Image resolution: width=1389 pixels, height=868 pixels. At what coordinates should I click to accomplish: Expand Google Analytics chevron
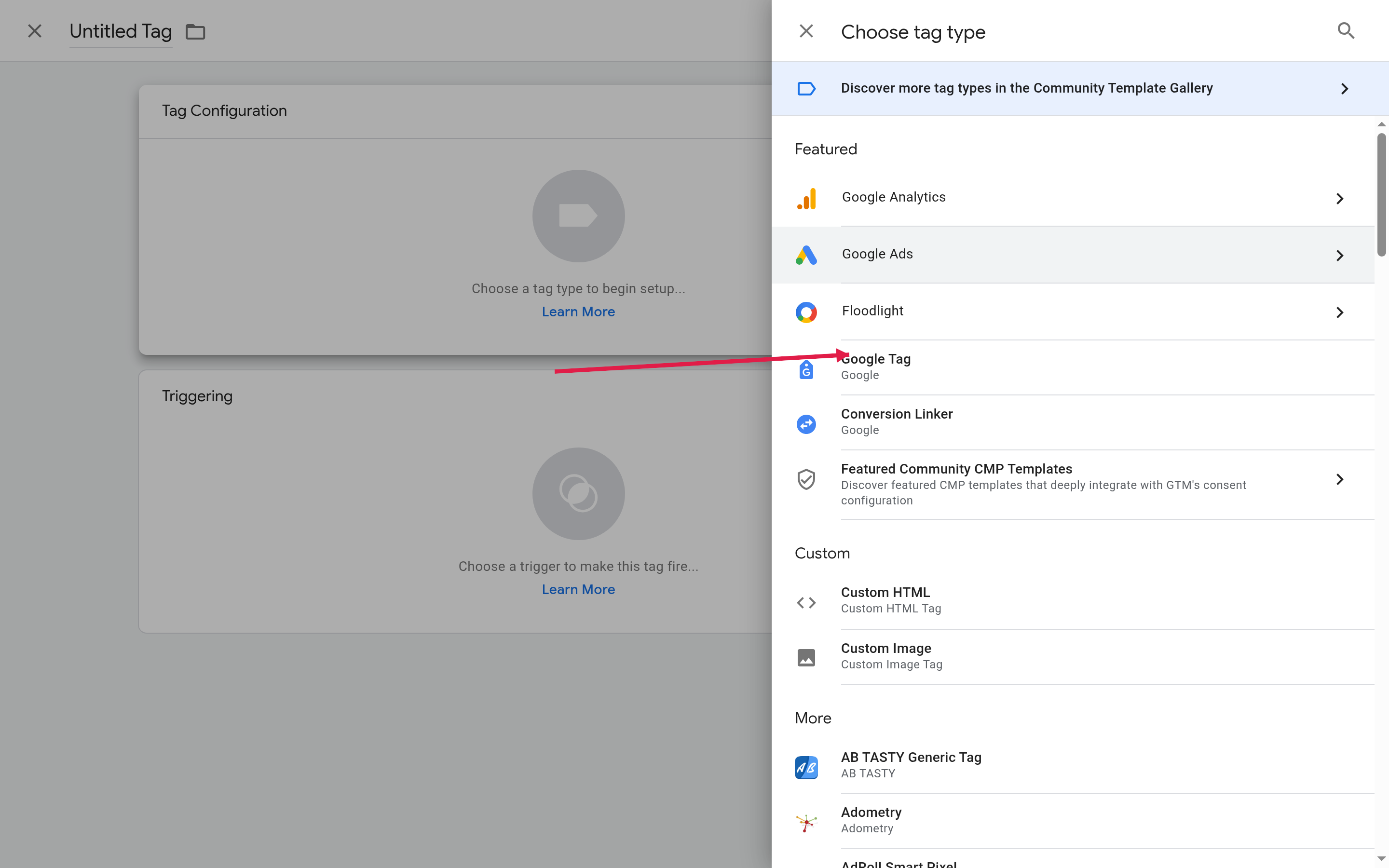(1340, 199)
